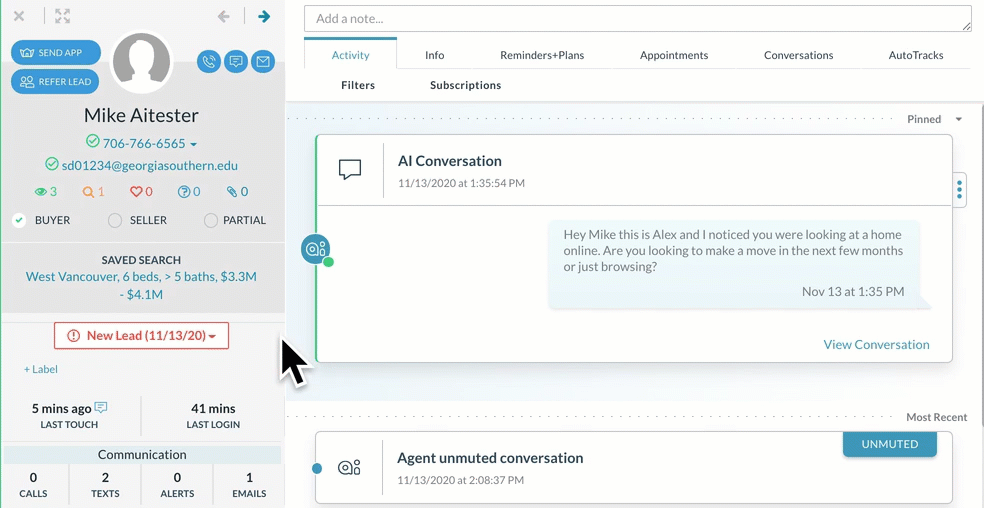Screen dimensions: 984x508
Task: Open New Lead status dropdown
Action: point(141,336)
